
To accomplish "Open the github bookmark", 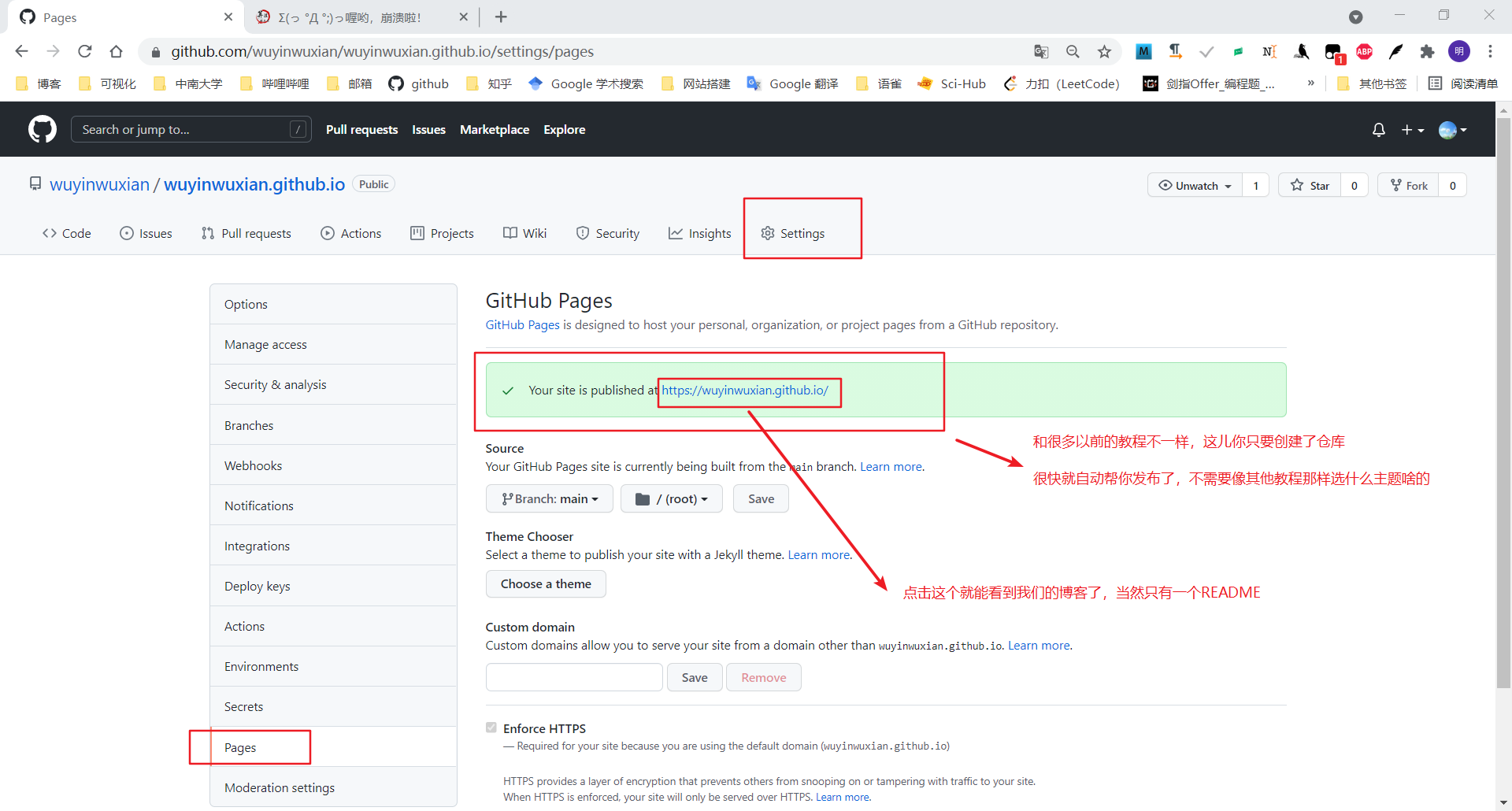I will (419, 83).
